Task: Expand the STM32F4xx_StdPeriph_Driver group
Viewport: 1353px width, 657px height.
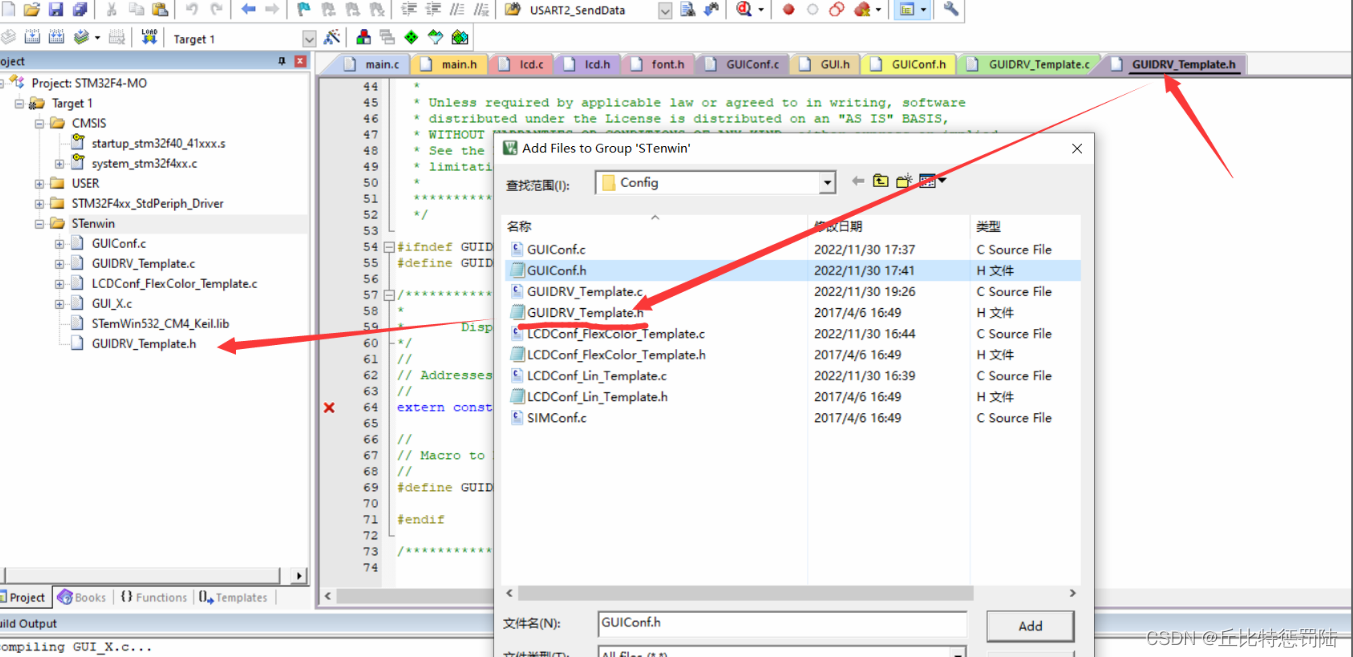Action: (40, 204)
